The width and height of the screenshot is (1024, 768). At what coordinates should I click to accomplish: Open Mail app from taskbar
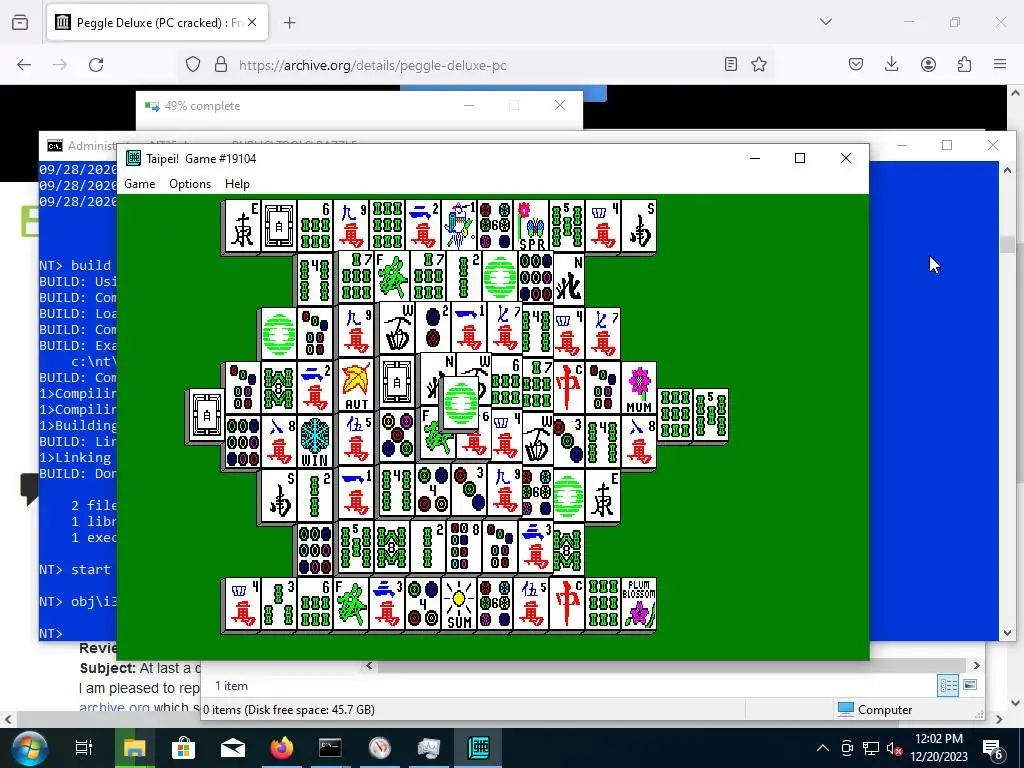[x=232, y=748]
